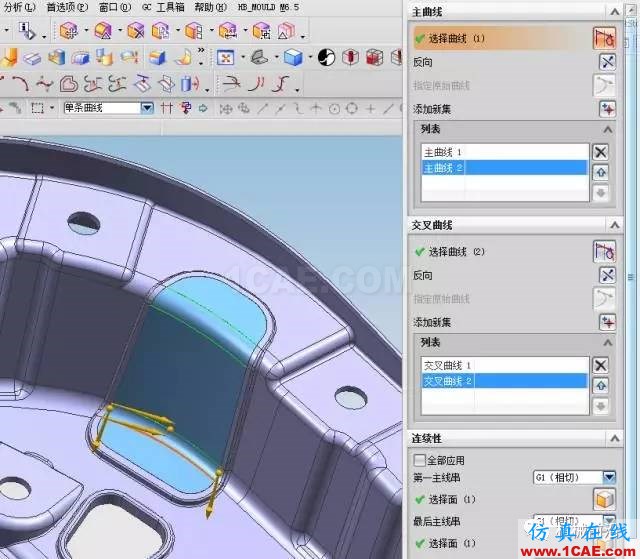Click select face cube icon for 第一主线串
This screenshot has height=559, width=640.
click(x=604, y=499)
